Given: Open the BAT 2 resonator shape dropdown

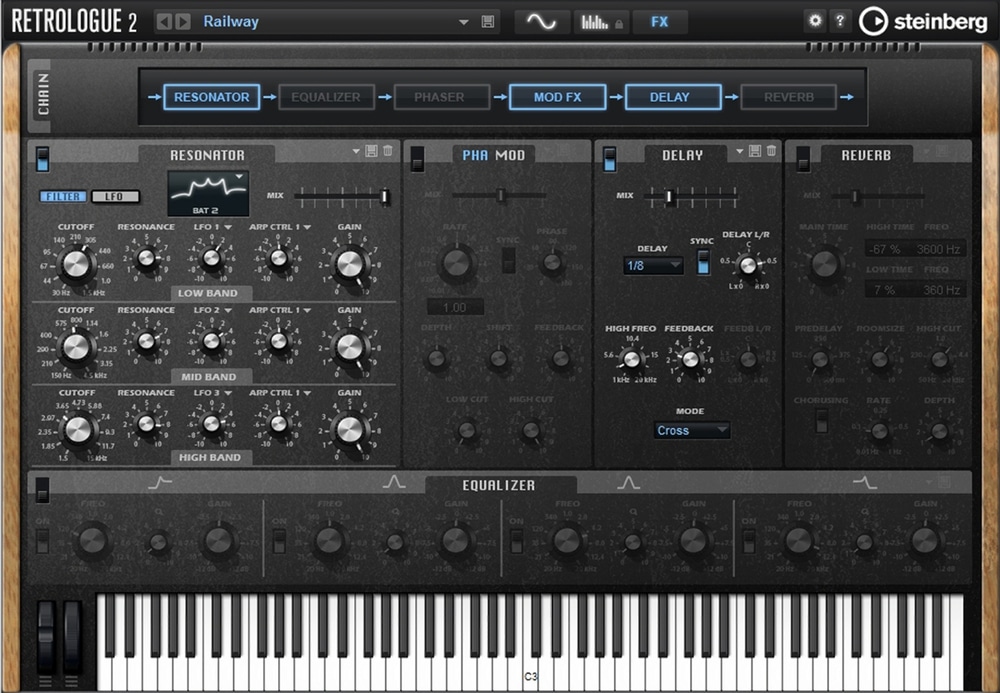Looking at the screenshot, I should pyautogui.click(x=209, y=193).
